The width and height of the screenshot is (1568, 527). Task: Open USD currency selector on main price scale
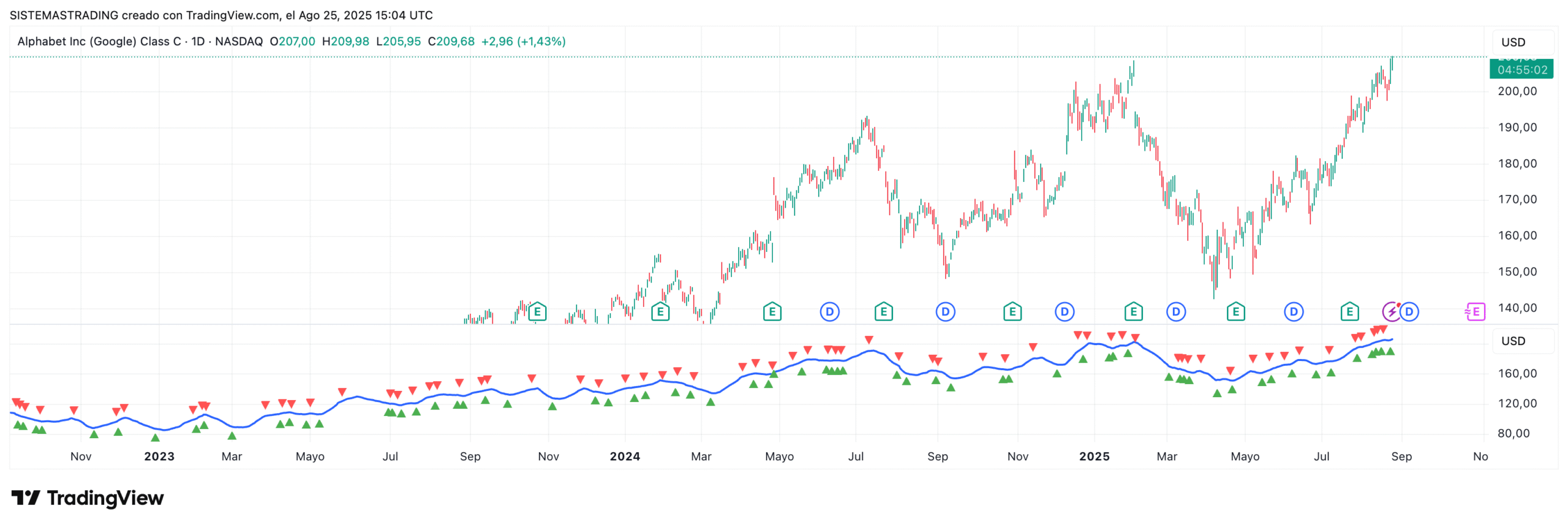coord(1513,42)
